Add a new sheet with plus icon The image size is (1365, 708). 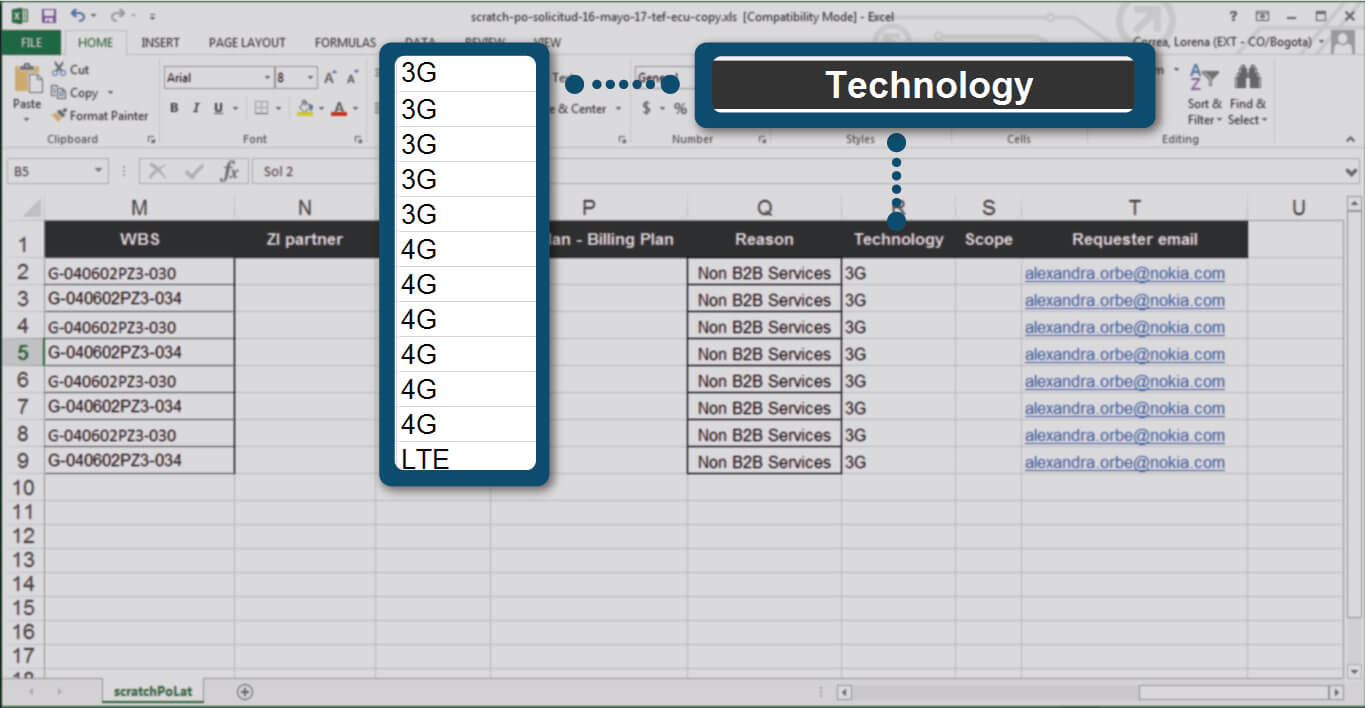[x=244, y=691]
